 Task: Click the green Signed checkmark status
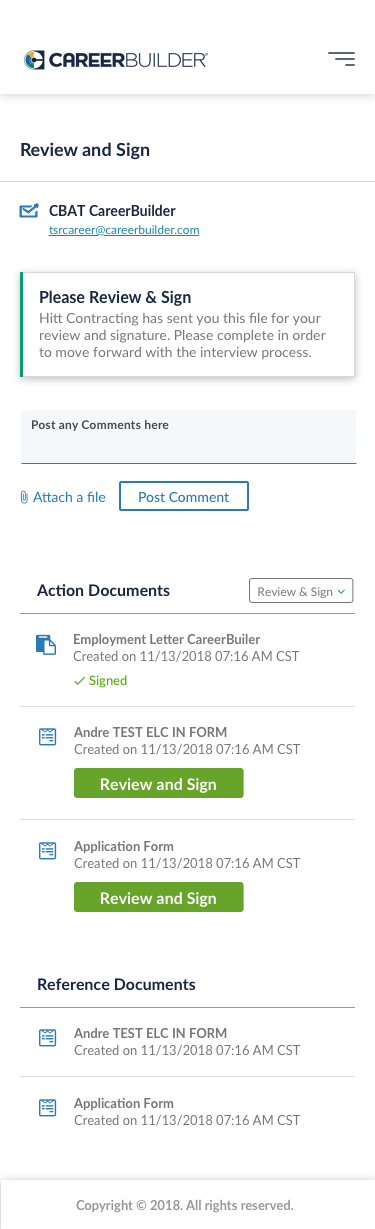(101, 680)
